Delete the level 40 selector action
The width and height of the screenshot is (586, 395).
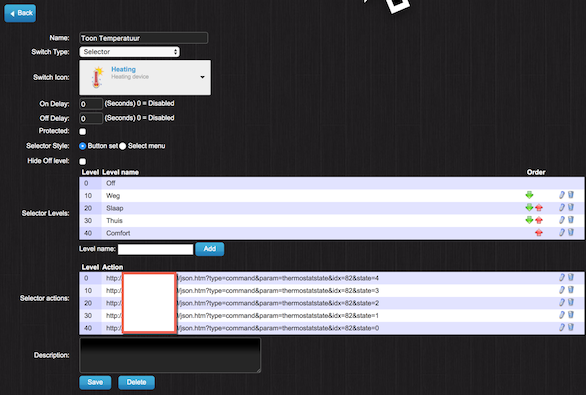coord(571,327)
